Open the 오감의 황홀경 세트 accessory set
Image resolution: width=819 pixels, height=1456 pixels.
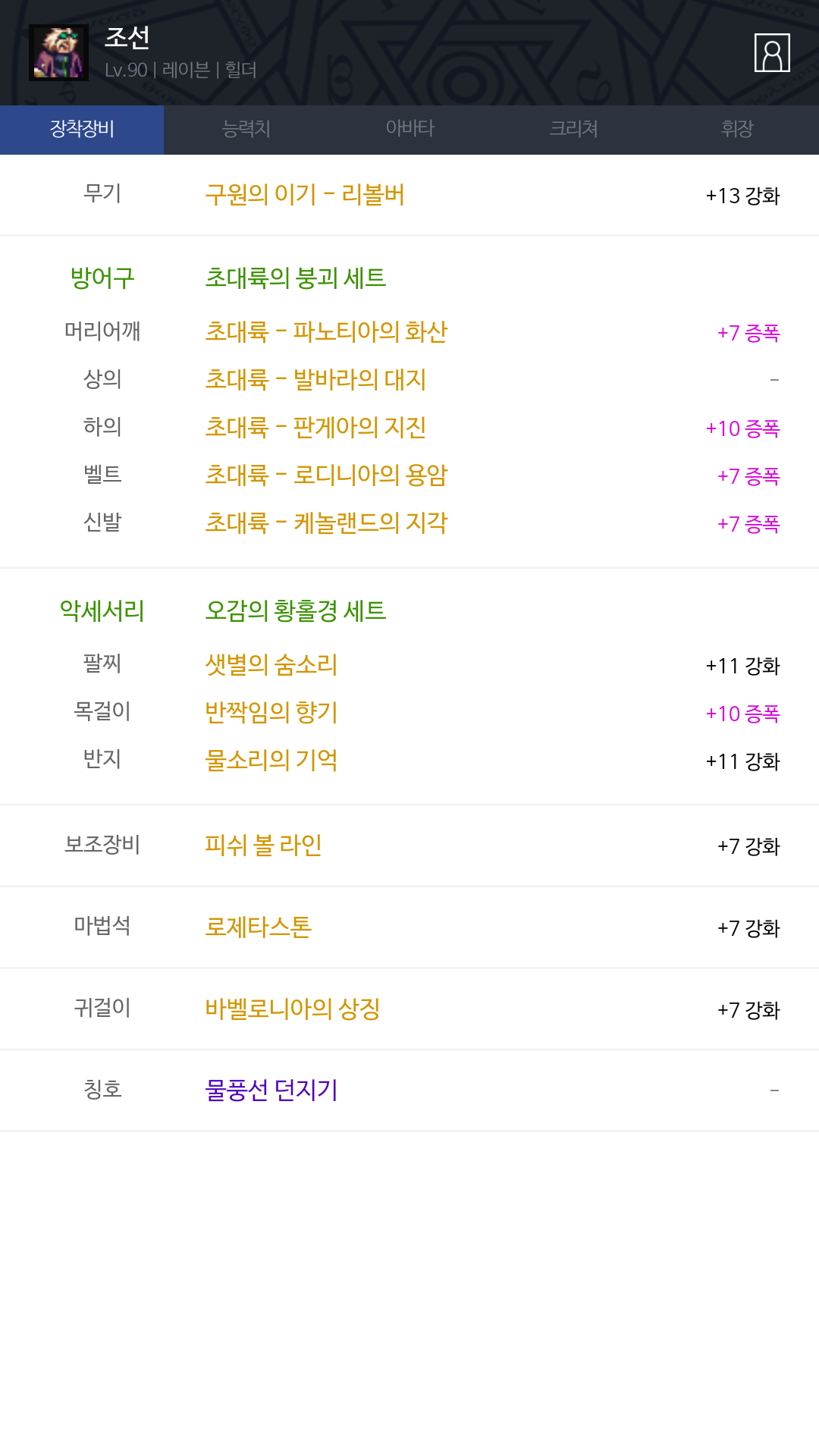coord(296,611)
